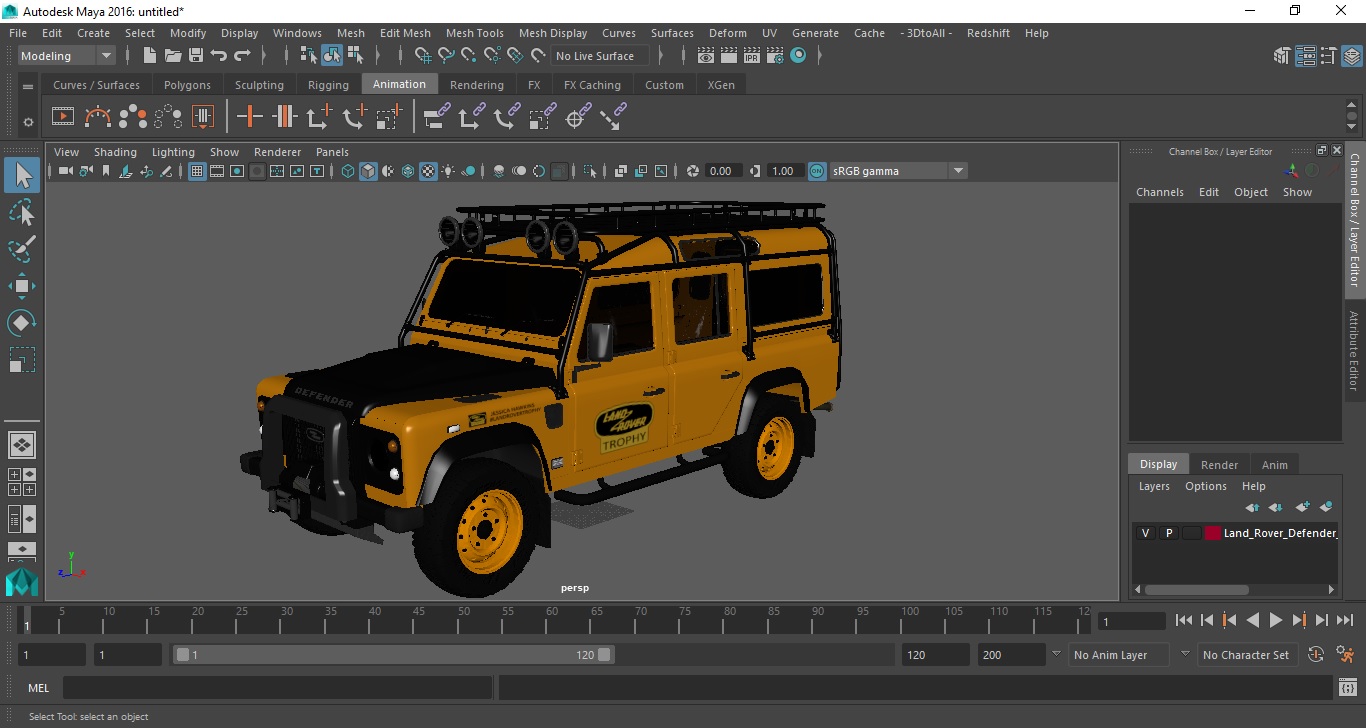The image size is (1366, 728).
Task: Switch to the Render layer tab
Action: pyautogui.click(x=1219, y=464)
